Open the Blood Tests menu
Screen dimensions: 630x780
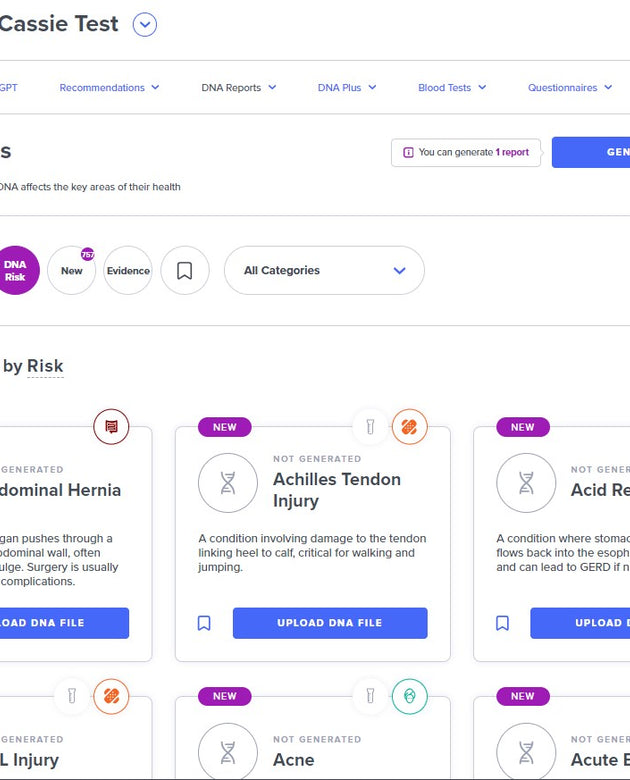pyautogui.click(x=452, y=88)
